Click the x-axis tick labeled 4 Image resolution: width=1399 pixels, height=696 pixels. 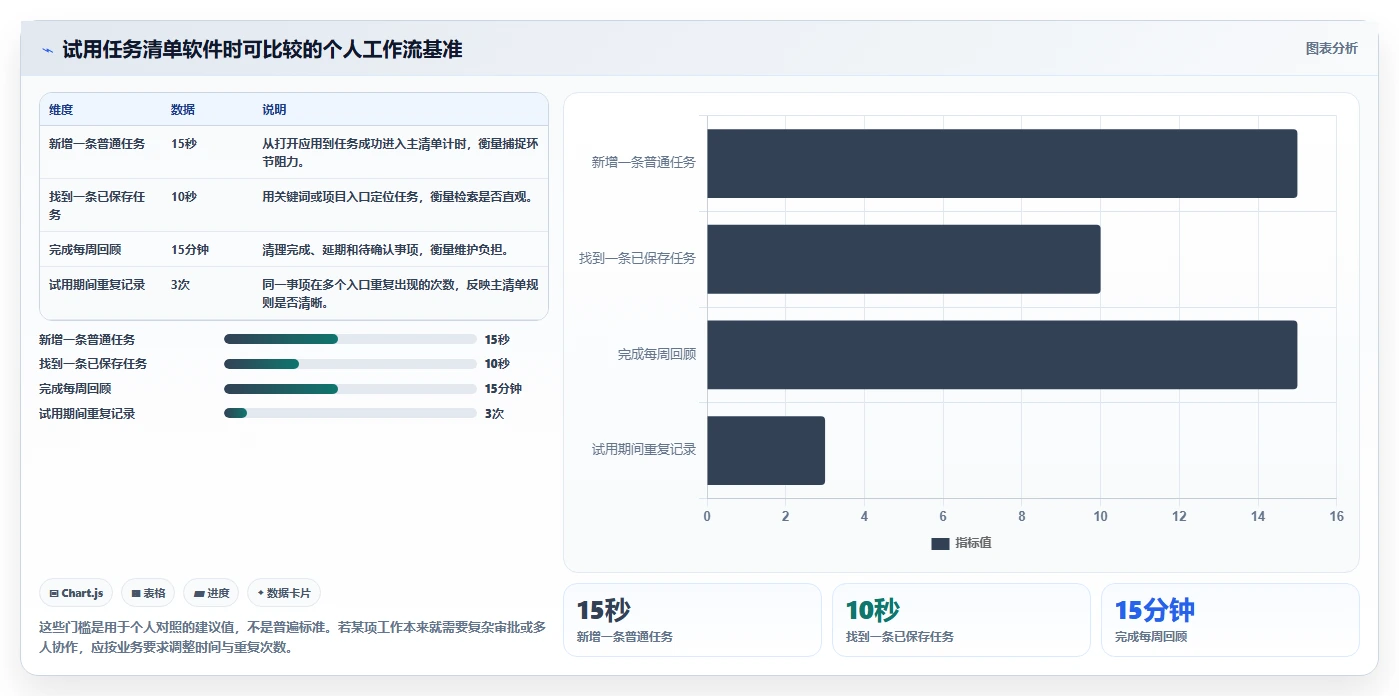pyautogui.click(x=864, y=517)
